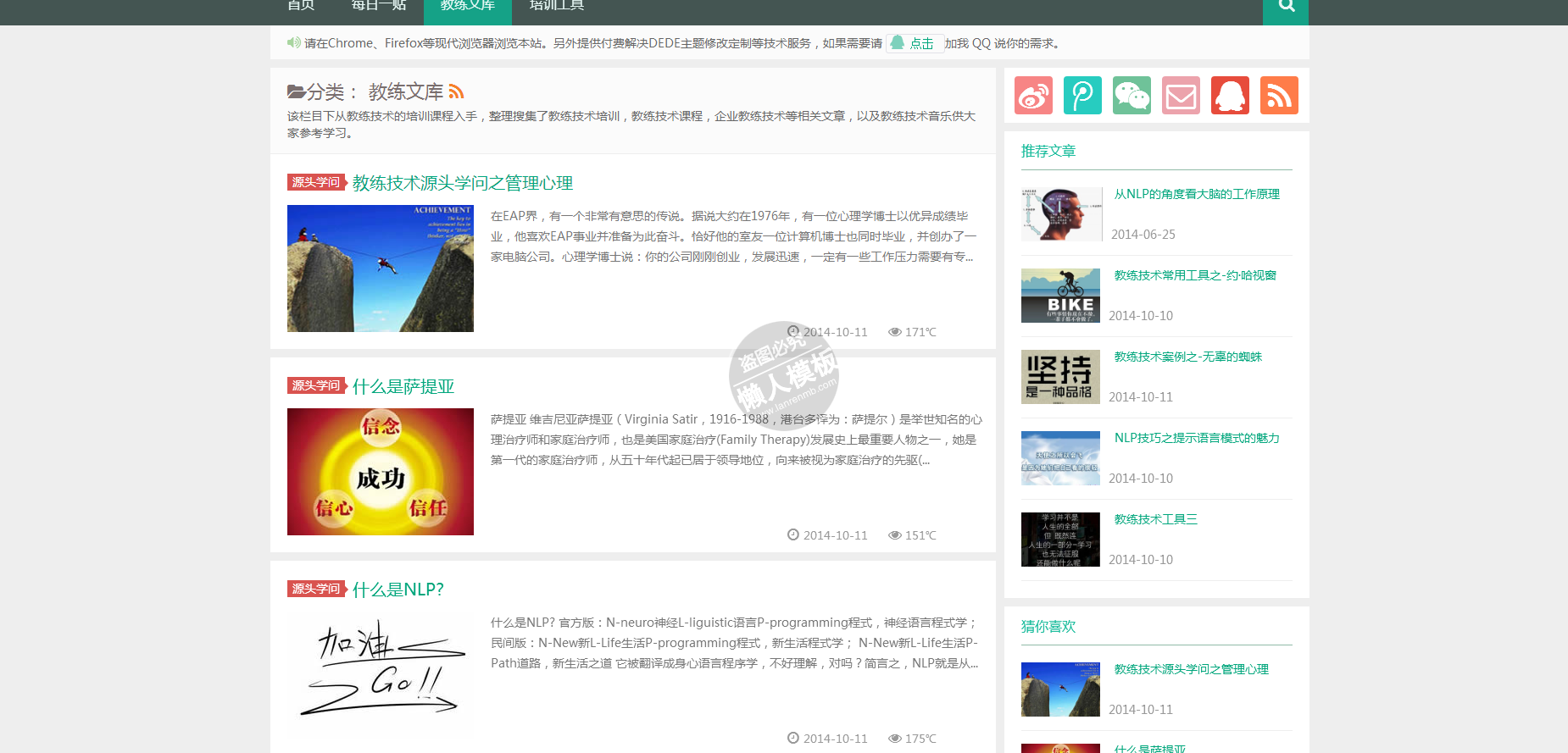Click the BIKE thumbnail in recommended articles
The image size is (1568, 753).
click(1060, 296)
